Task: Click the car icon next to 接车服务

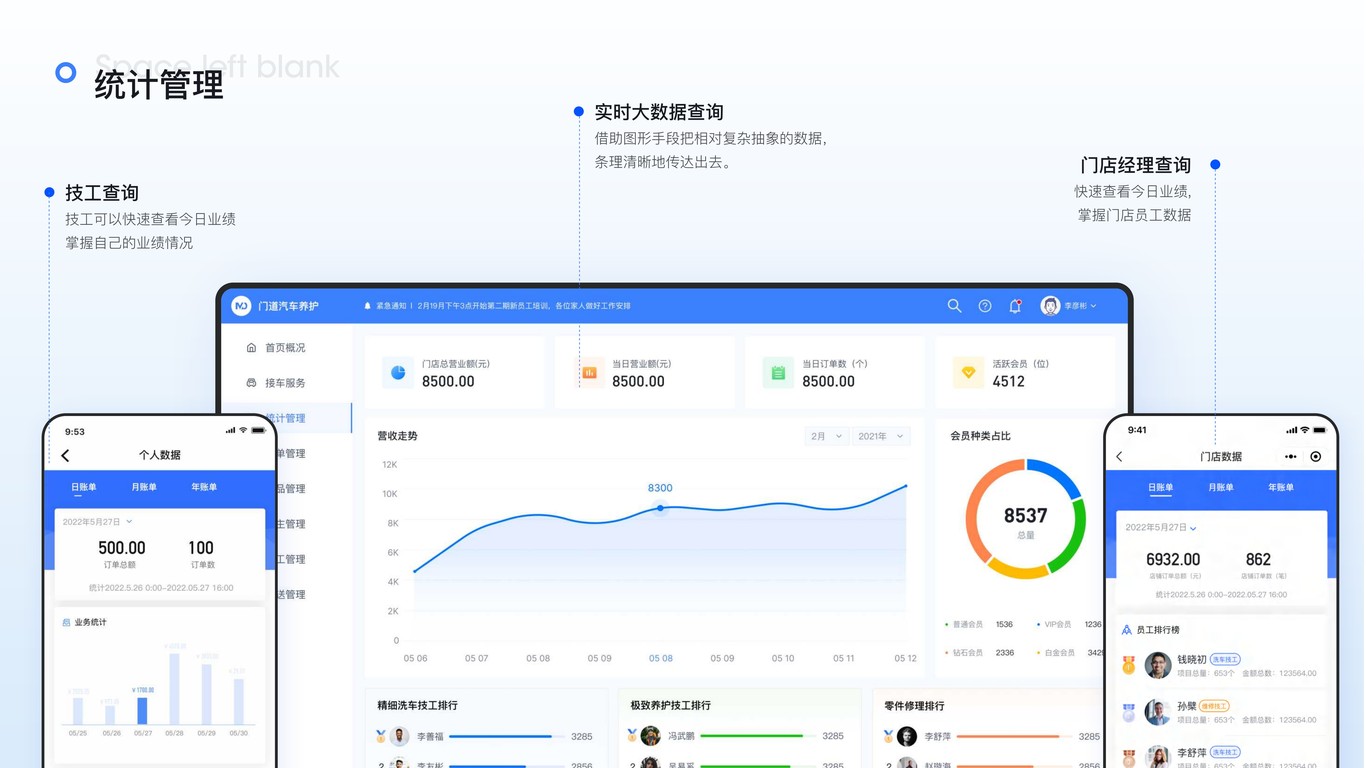Action: point(251,383)
